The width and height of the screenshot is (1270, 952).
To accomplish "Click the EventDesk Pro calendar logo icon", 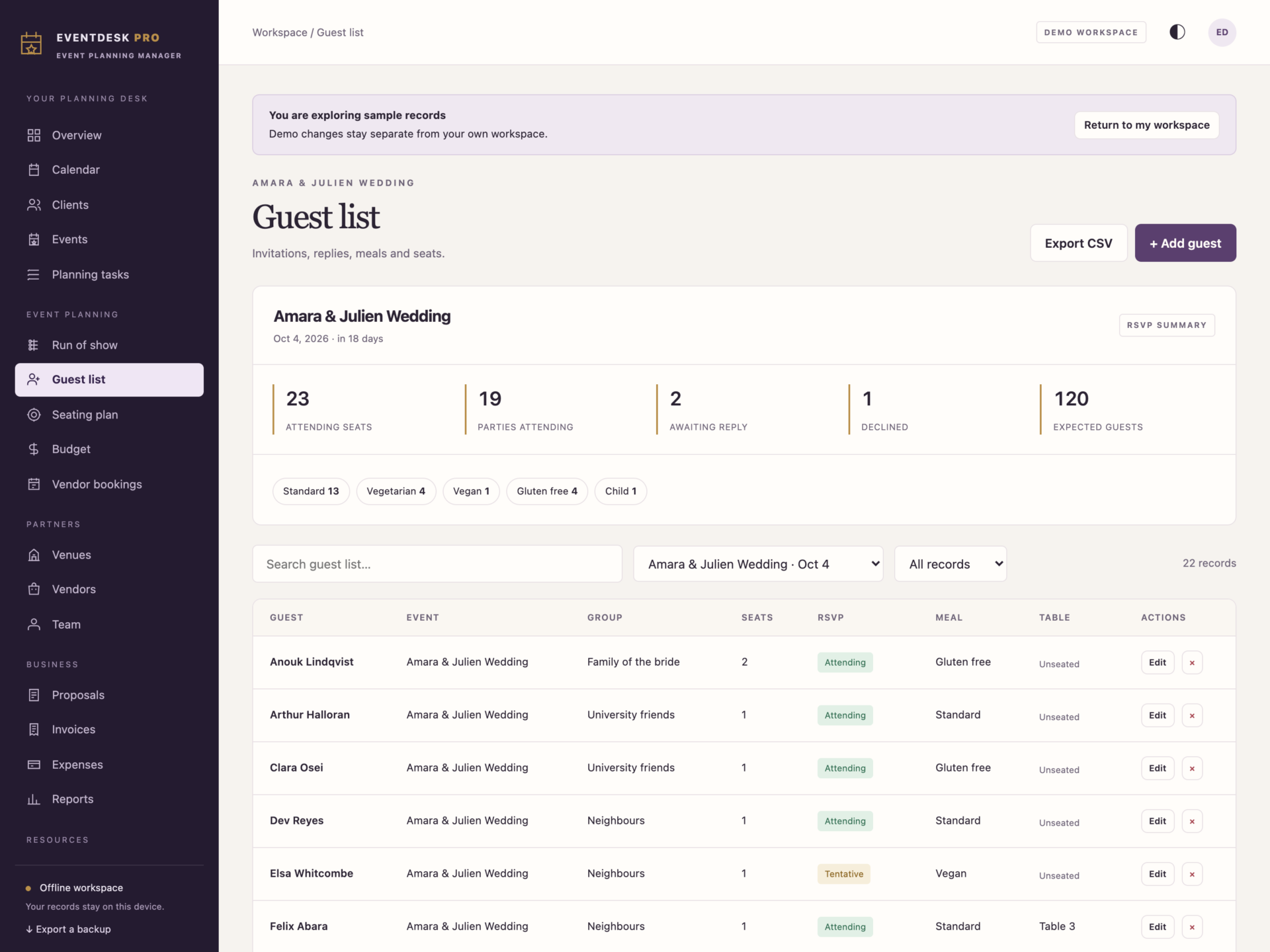I will (x=31, y=44).
